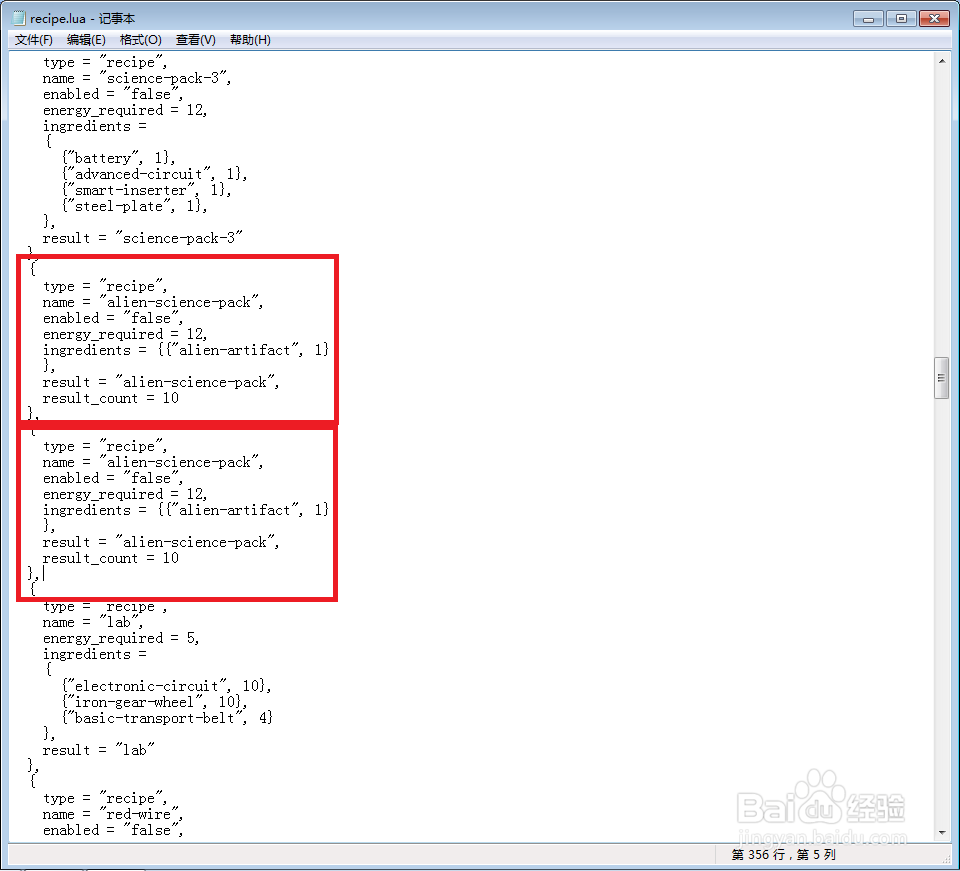Image resolution: width=960 pixels, height=871 pixels.
Task: Close the recipe.lua Notepad window
Action: coord(934,19)
